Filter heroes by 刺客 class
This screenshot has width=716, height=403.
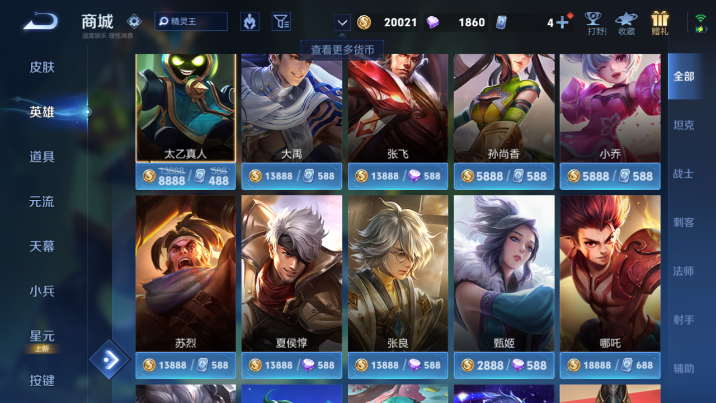(684, 222)
